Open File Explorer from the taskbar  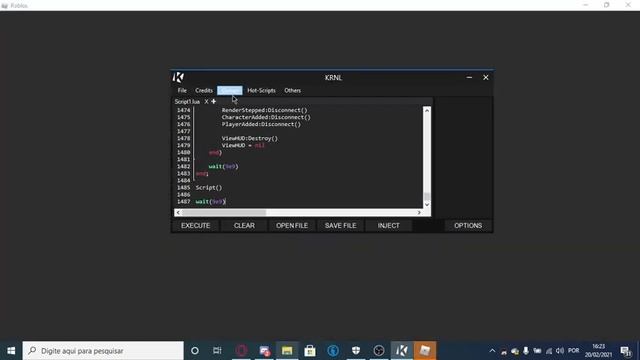pyautogui.click(x=287, y=351)
